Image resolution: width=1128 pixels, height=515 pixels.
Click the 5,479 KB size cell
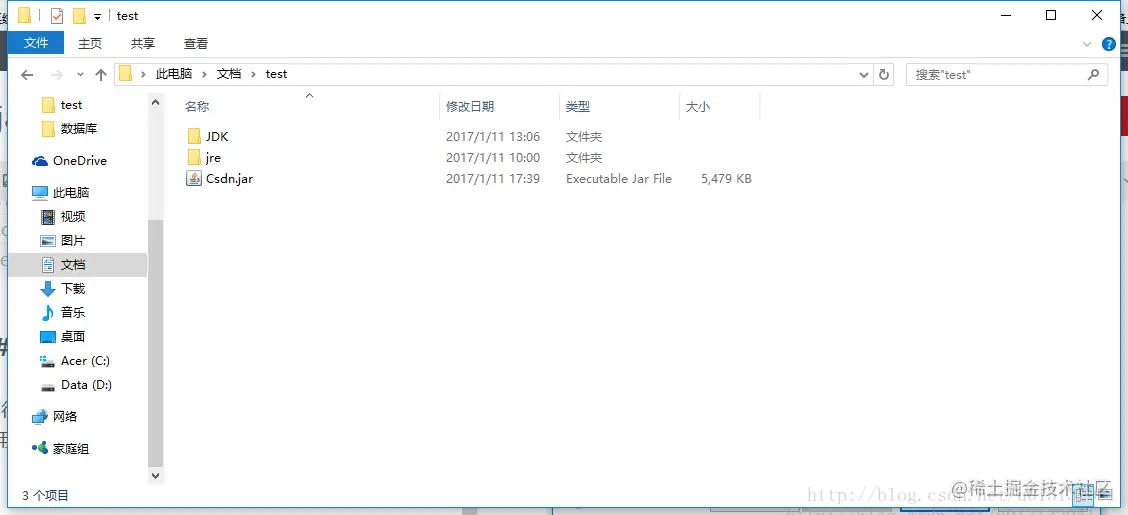(726, 178)
